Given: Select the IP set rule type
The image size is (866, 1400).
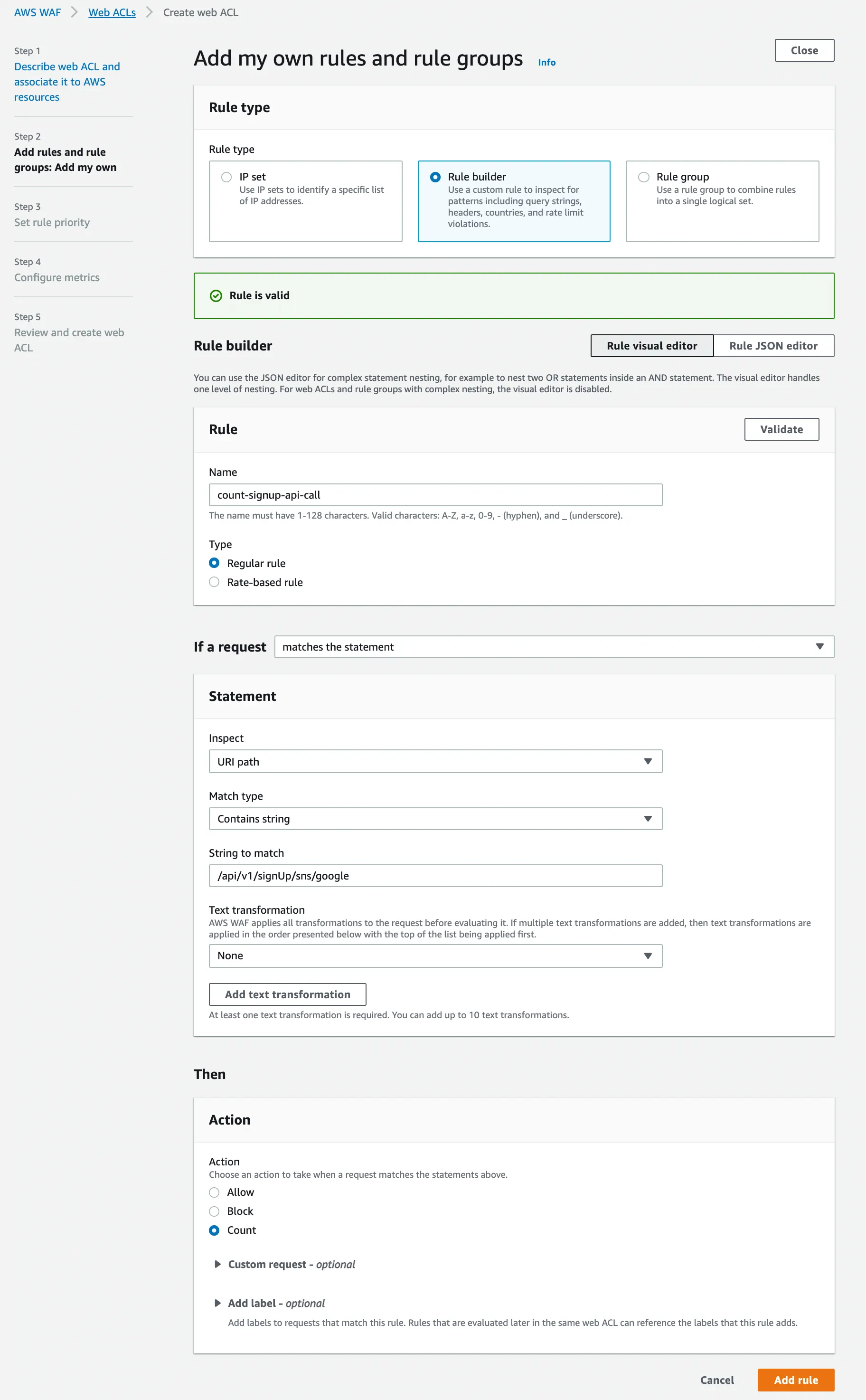Looking at the screenshot, I should tap(227, 177).
